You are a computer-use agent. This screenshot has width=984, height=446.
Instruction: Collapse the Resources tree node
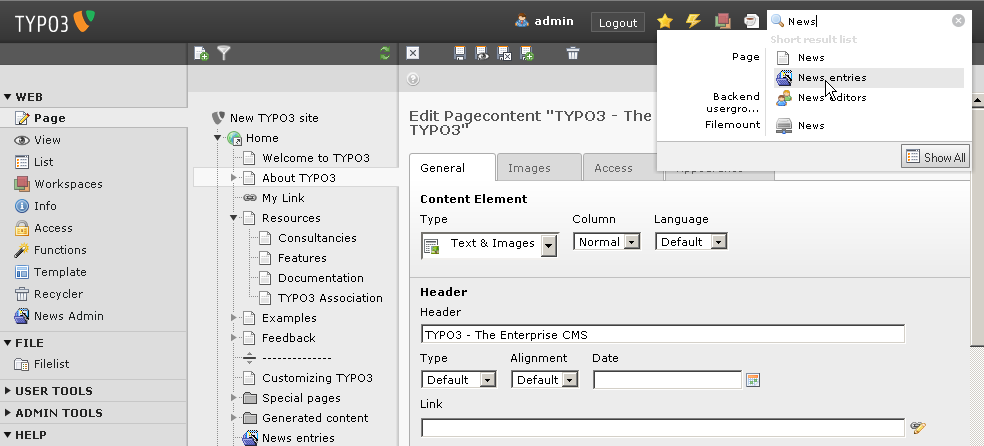(234, 218)
